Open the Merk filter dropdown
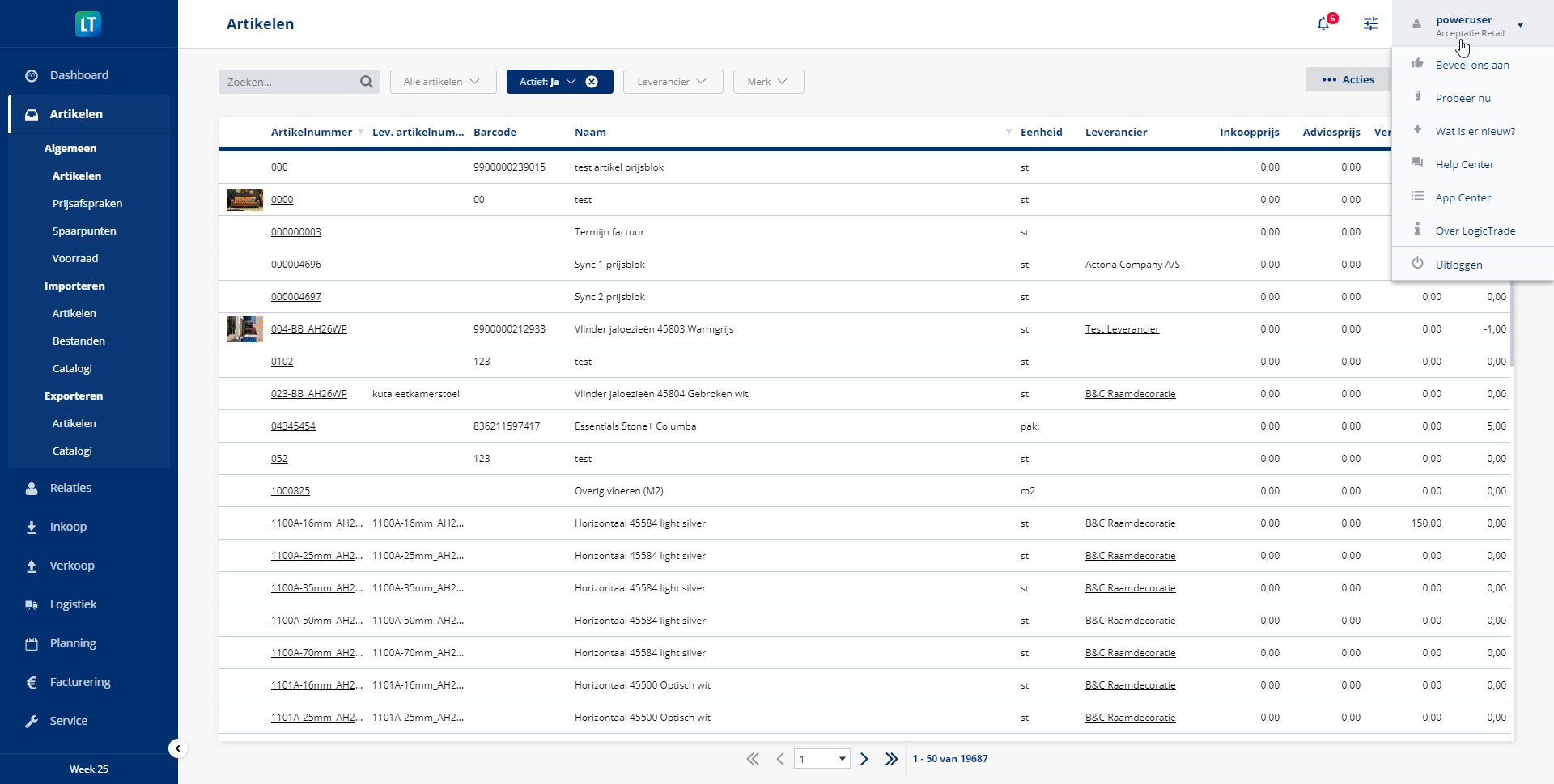 click(x=767, y=82)
